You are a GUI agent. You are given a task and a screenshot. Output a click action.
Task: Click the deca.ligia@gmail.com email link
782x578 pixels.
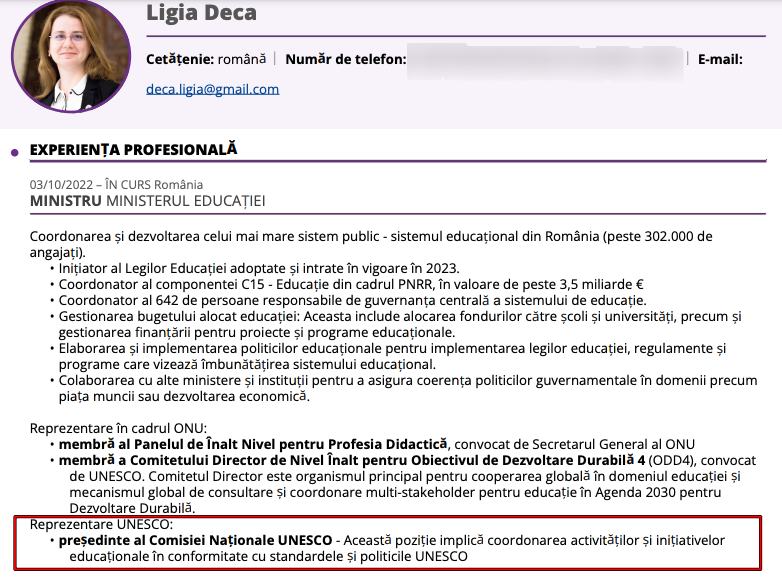coord(212,89)
